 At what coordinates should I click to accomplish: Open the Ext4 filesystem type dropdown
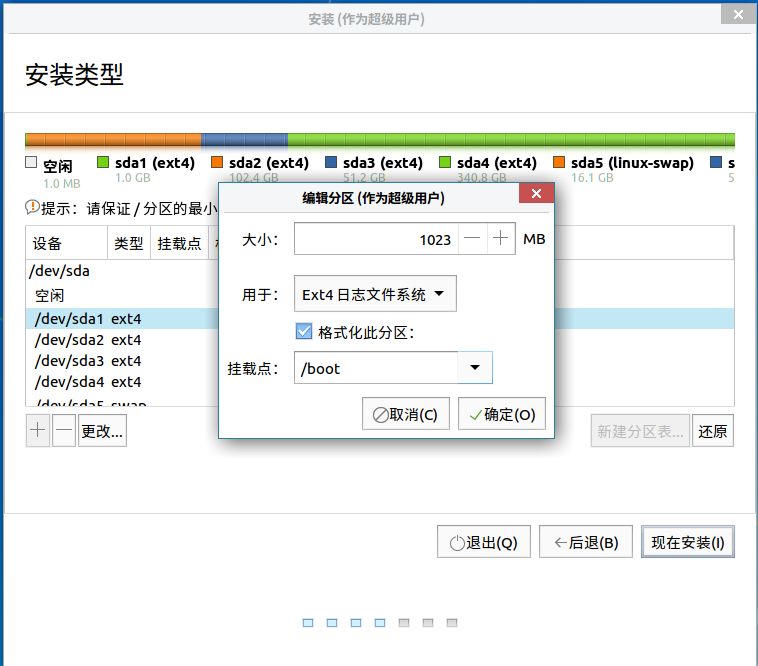[x=375, y=294]
